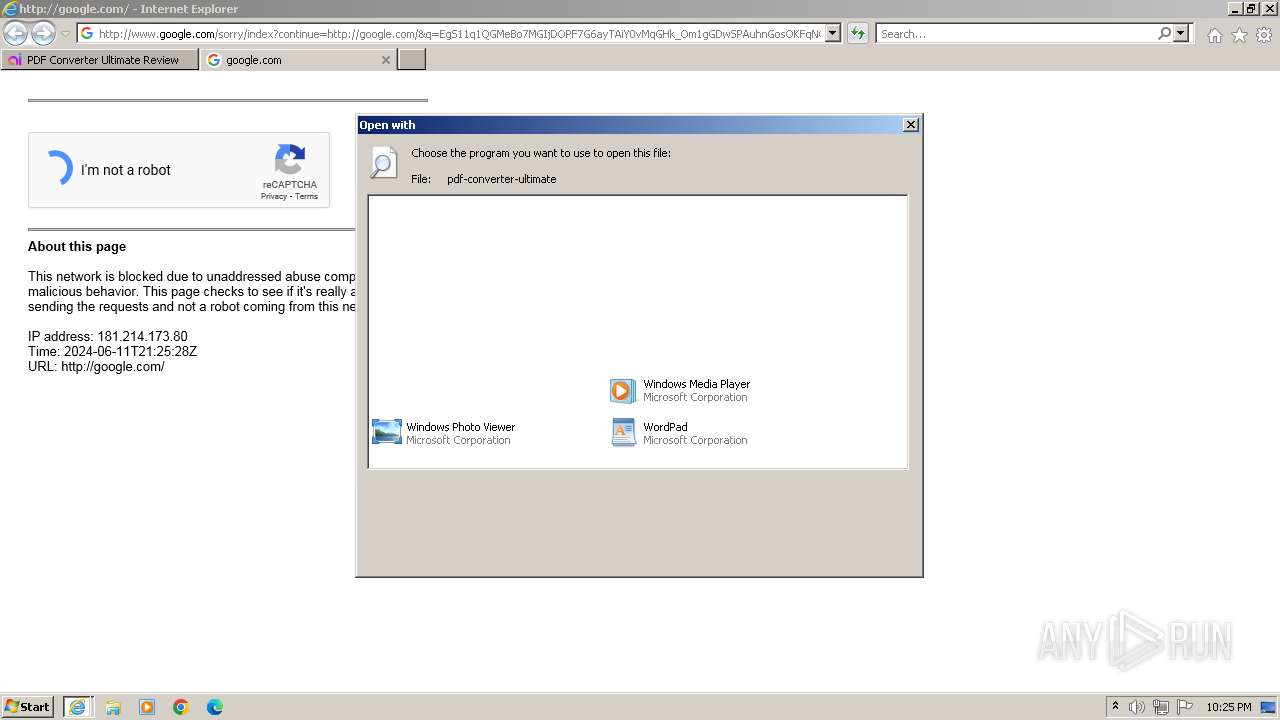Open Windows Media Player taskbar icon

[x=147, y=707]
